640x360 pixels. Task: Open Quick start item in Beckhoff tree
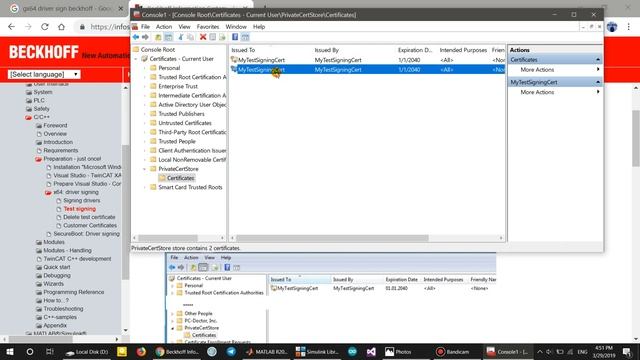click(57, 267)
